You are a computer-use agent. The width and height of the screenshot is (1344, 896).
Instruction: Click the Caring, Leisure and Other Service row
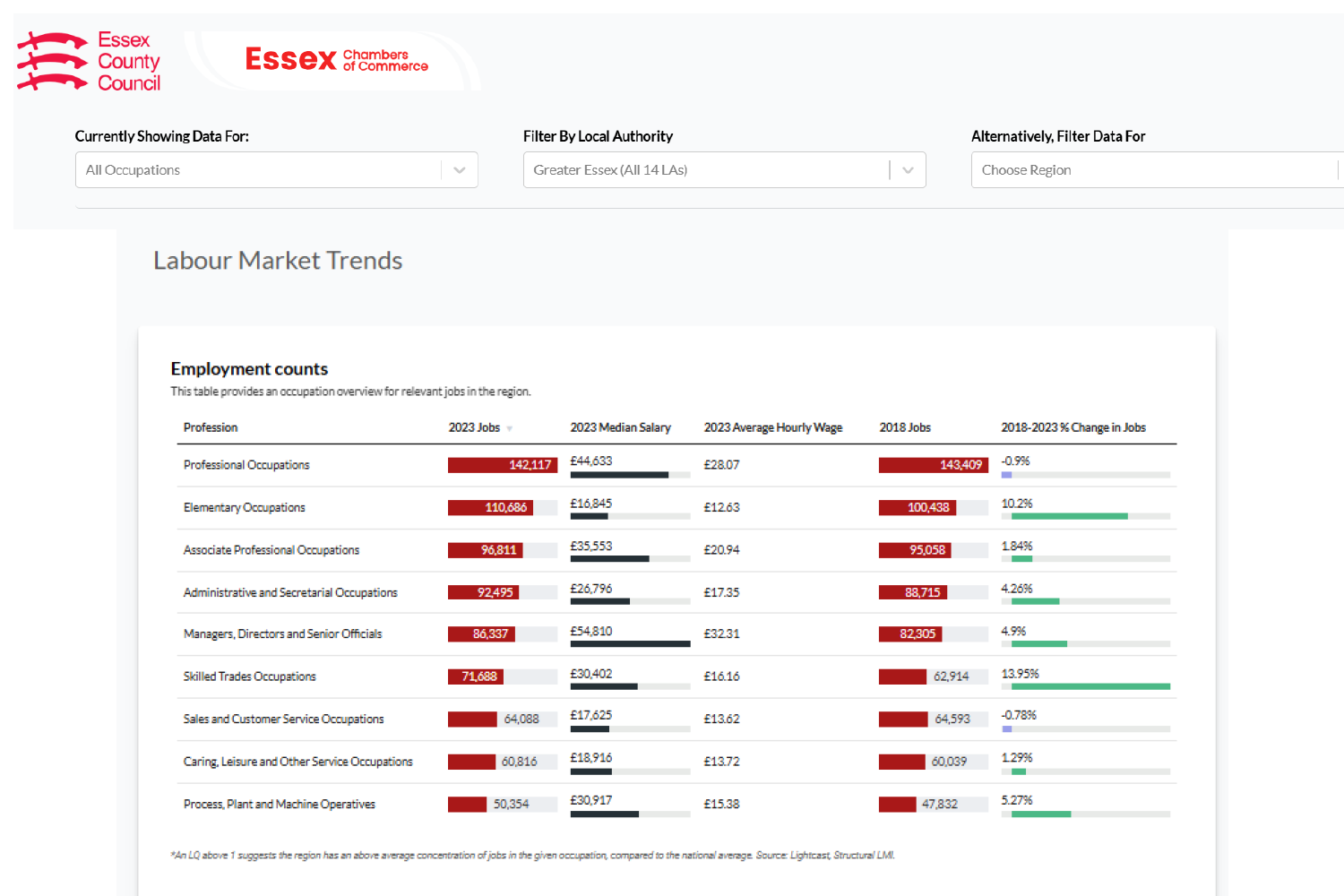pyautogui.click(x=297, y=762)
